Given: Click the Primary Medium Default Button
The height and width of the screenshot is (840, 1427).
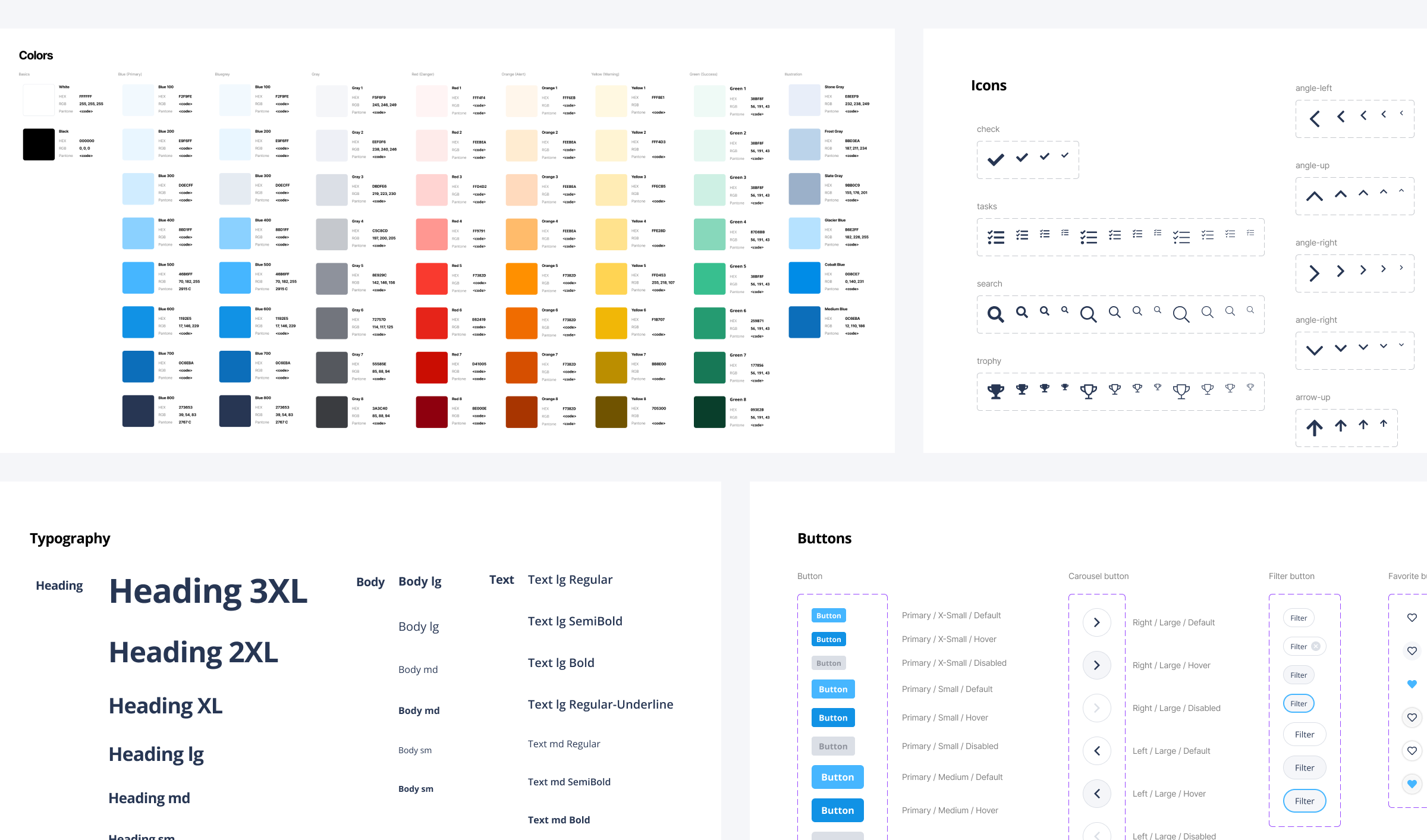Looking at the screenshot, I should tap(837, 777).
